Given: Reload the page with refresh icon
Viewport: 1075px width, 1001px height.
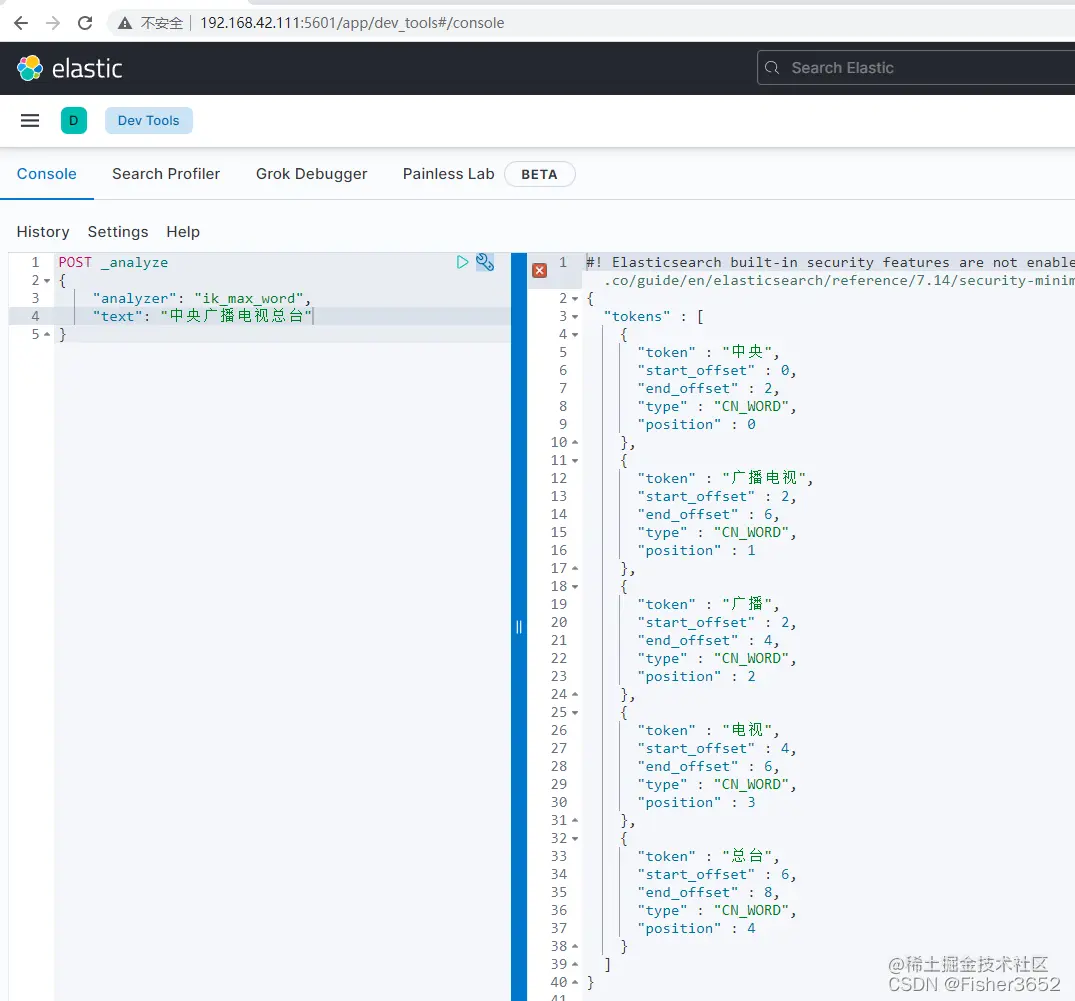Looking at the screenshot, I should [85, 23].
